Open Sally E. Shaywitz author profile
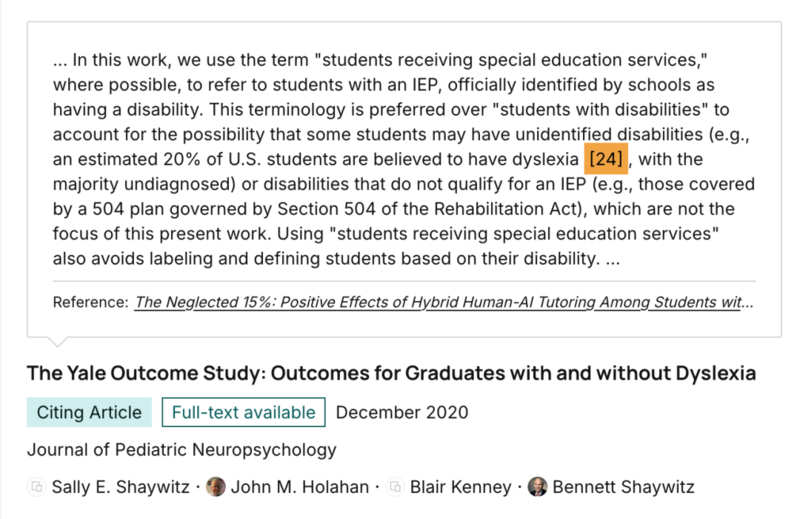 (x=120, y=487)
